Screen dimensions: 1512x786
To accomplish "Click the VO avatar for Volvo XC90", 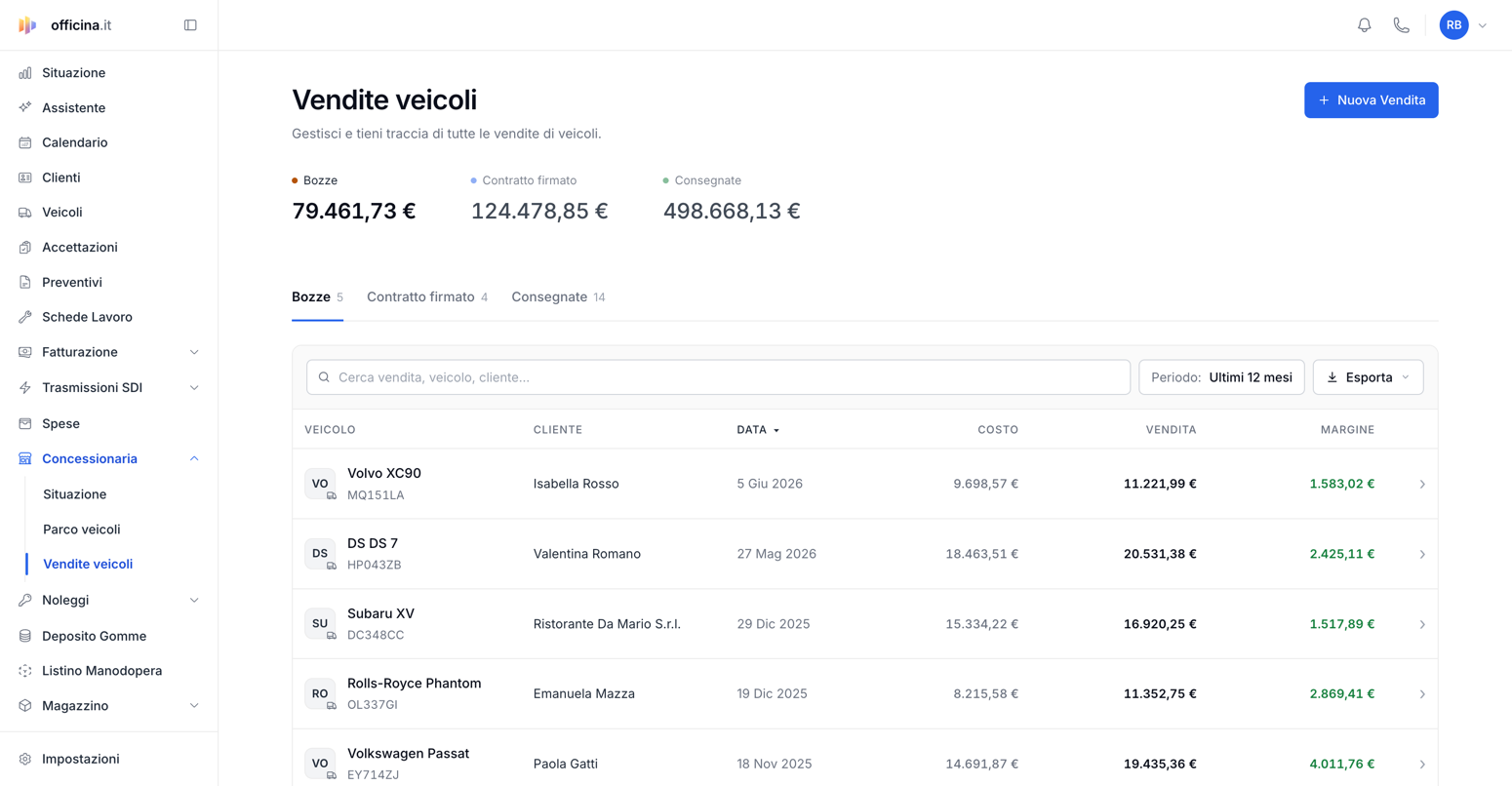I will 320,484.
